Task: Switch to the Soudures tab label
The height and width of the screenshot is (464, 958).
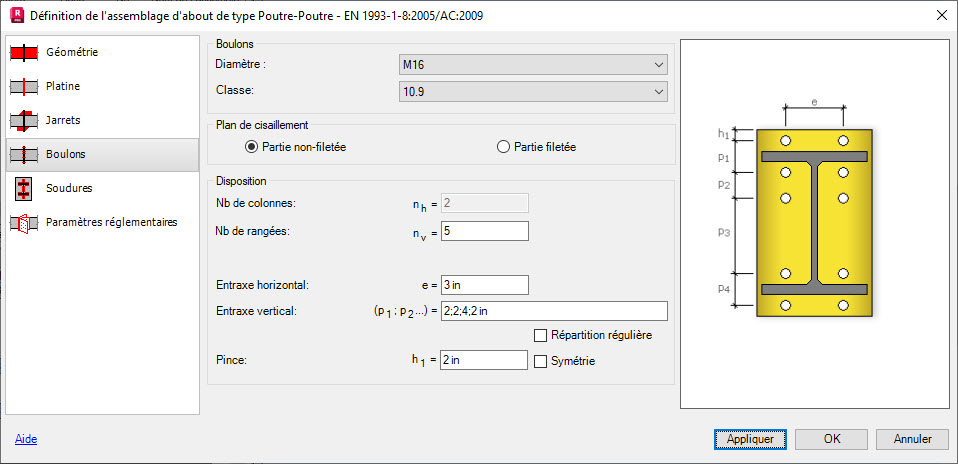Action: point(69,188)
